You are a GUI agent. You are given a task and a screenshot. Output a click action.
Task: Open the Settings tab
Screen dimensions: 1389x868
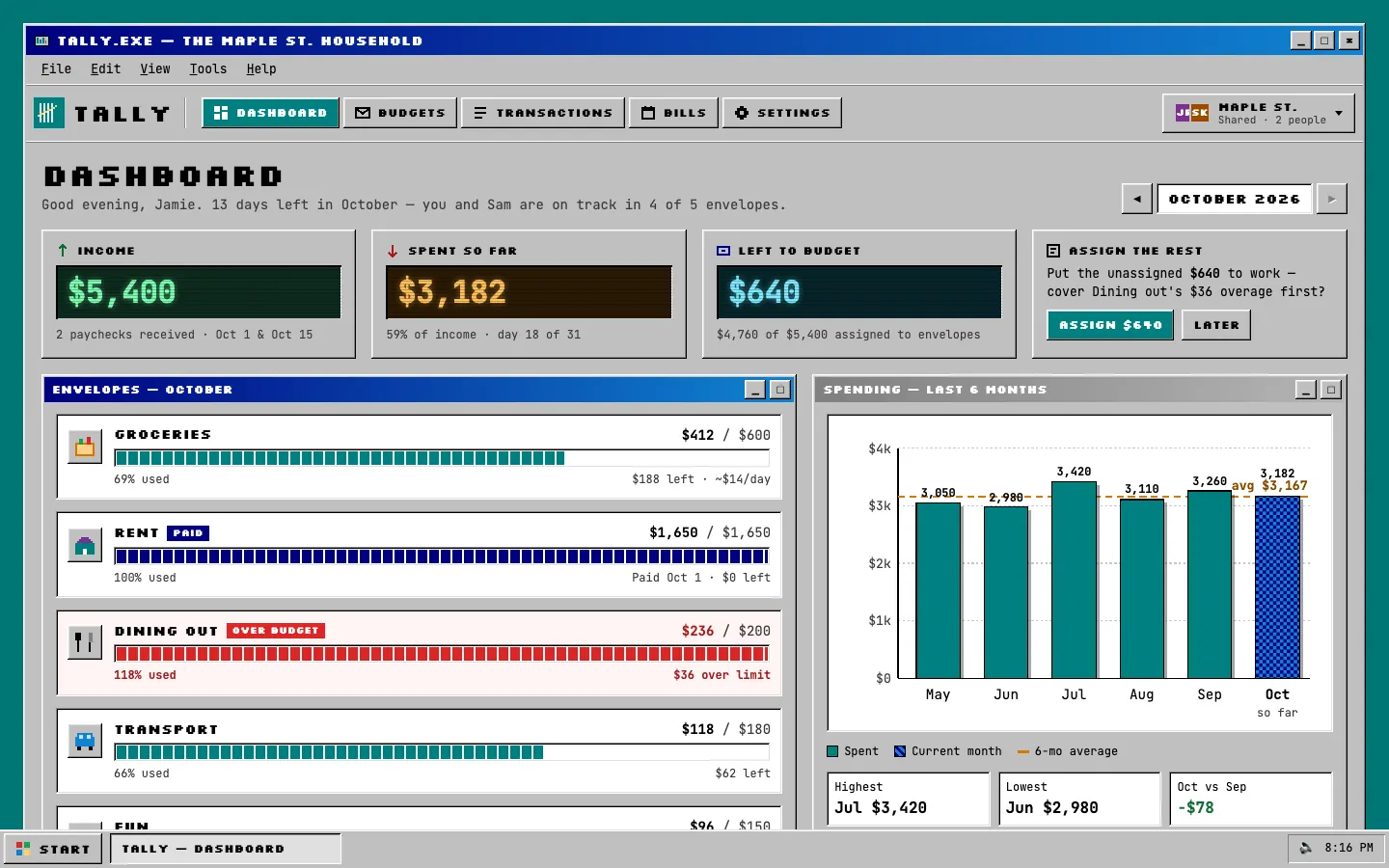782,113
